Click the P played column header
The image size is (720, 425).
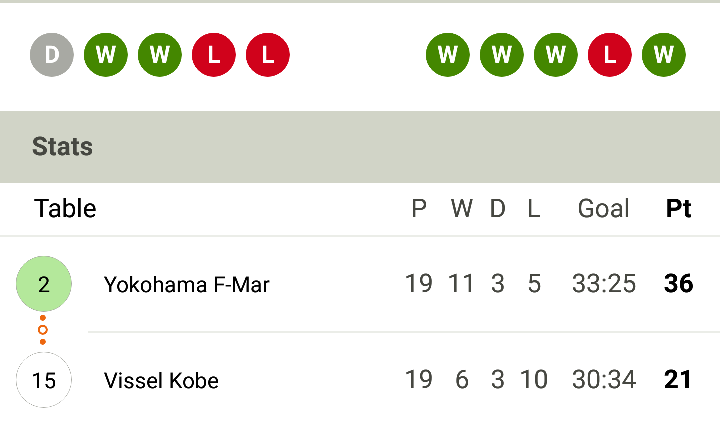pos(419,209)
